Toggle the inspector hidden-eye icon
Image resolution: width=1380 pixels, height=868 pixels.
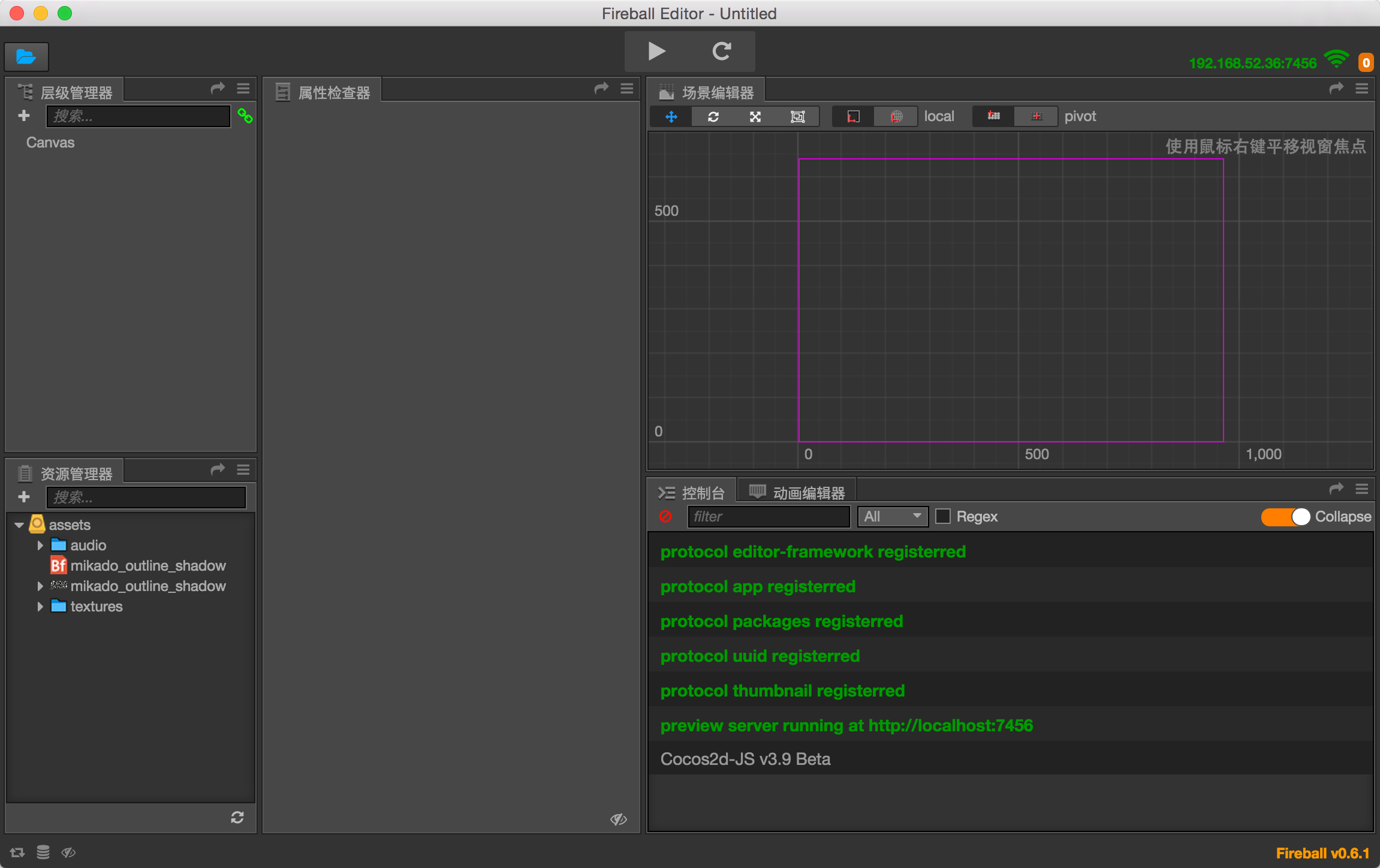point(619,819)
